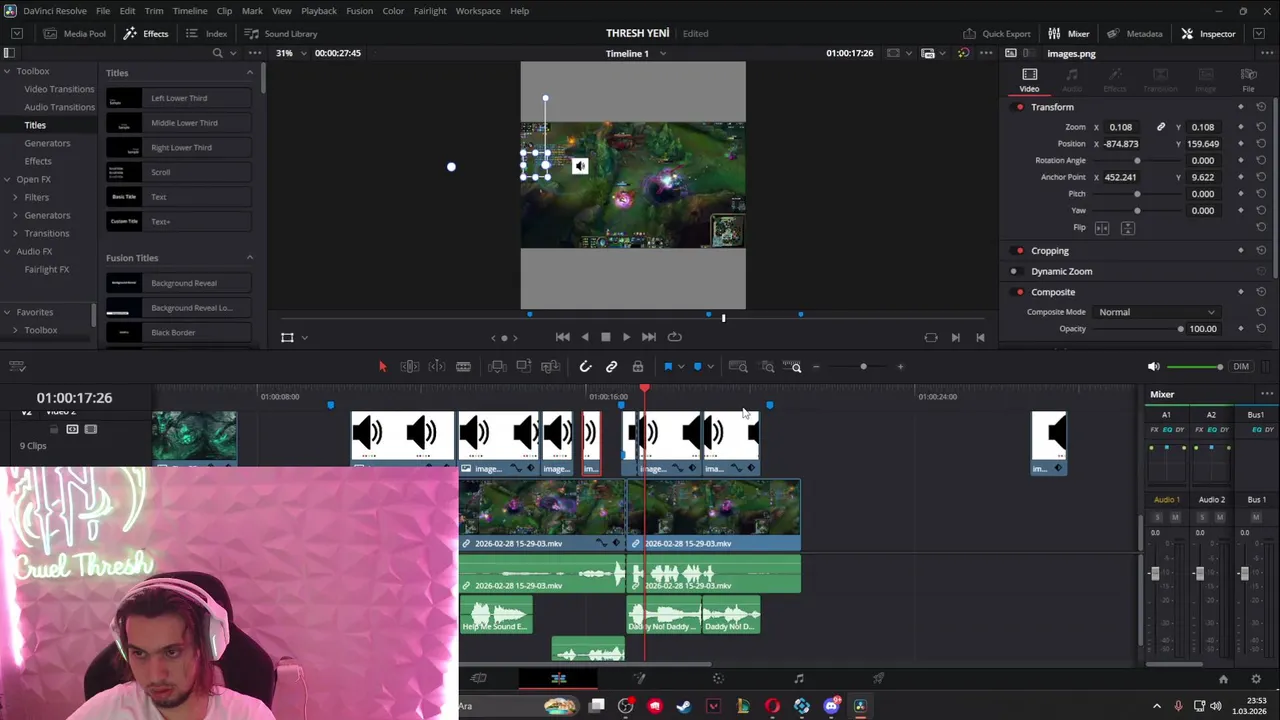Image resolution: width=1280 pixels, height=720 pixels.
Task: Click the timeline zoom-in plus button
Action: (900, 367)
